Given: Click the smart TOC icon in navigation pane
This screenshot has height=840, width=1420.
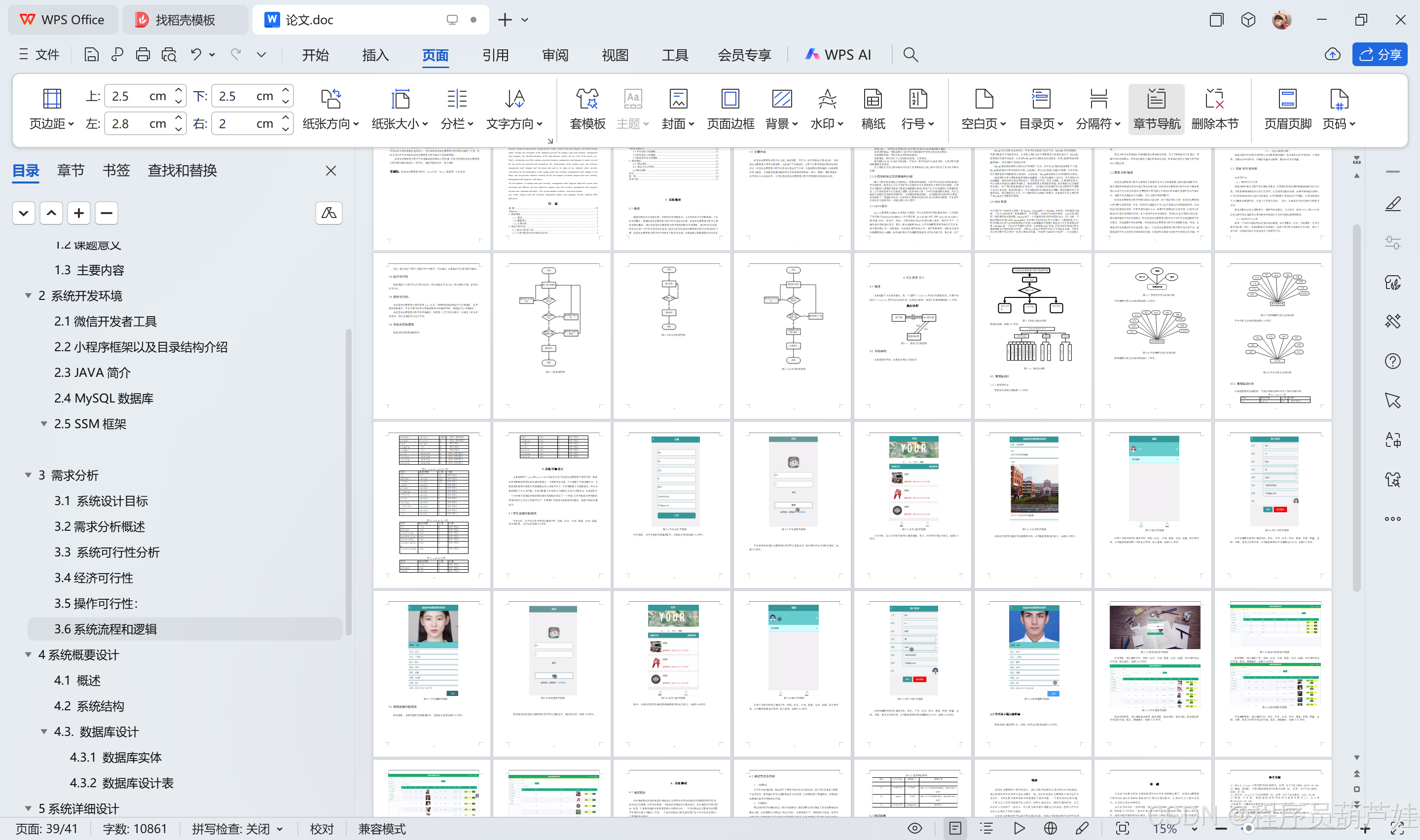Looking at the screenshot, I should point(329,214).
